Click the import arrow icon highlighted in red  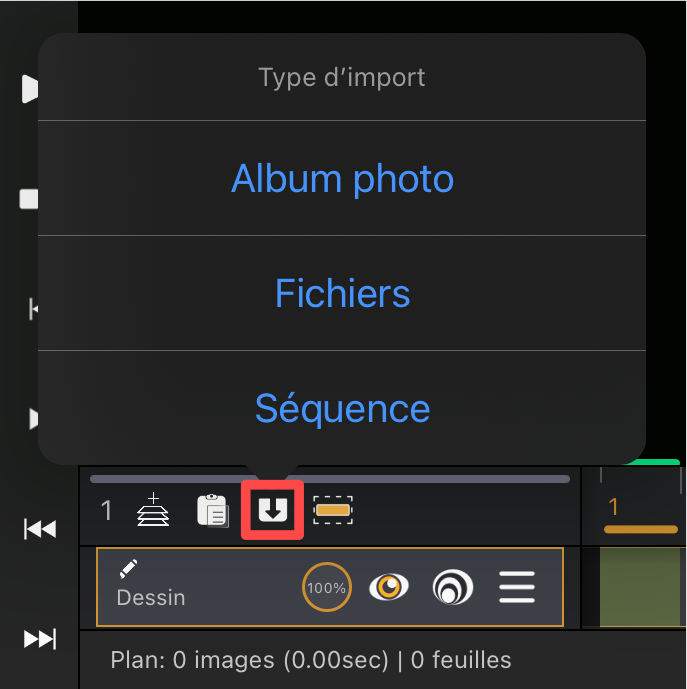pos(273,510)
